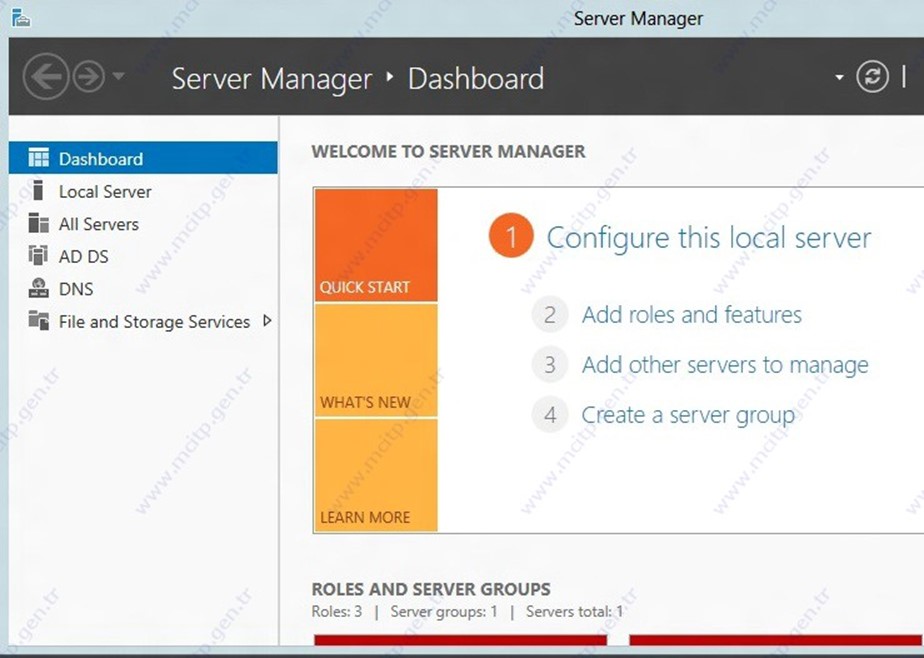Click the WELCOME TO SERVER MANAGER heading

pyautogui.click(x=448, y=151)
